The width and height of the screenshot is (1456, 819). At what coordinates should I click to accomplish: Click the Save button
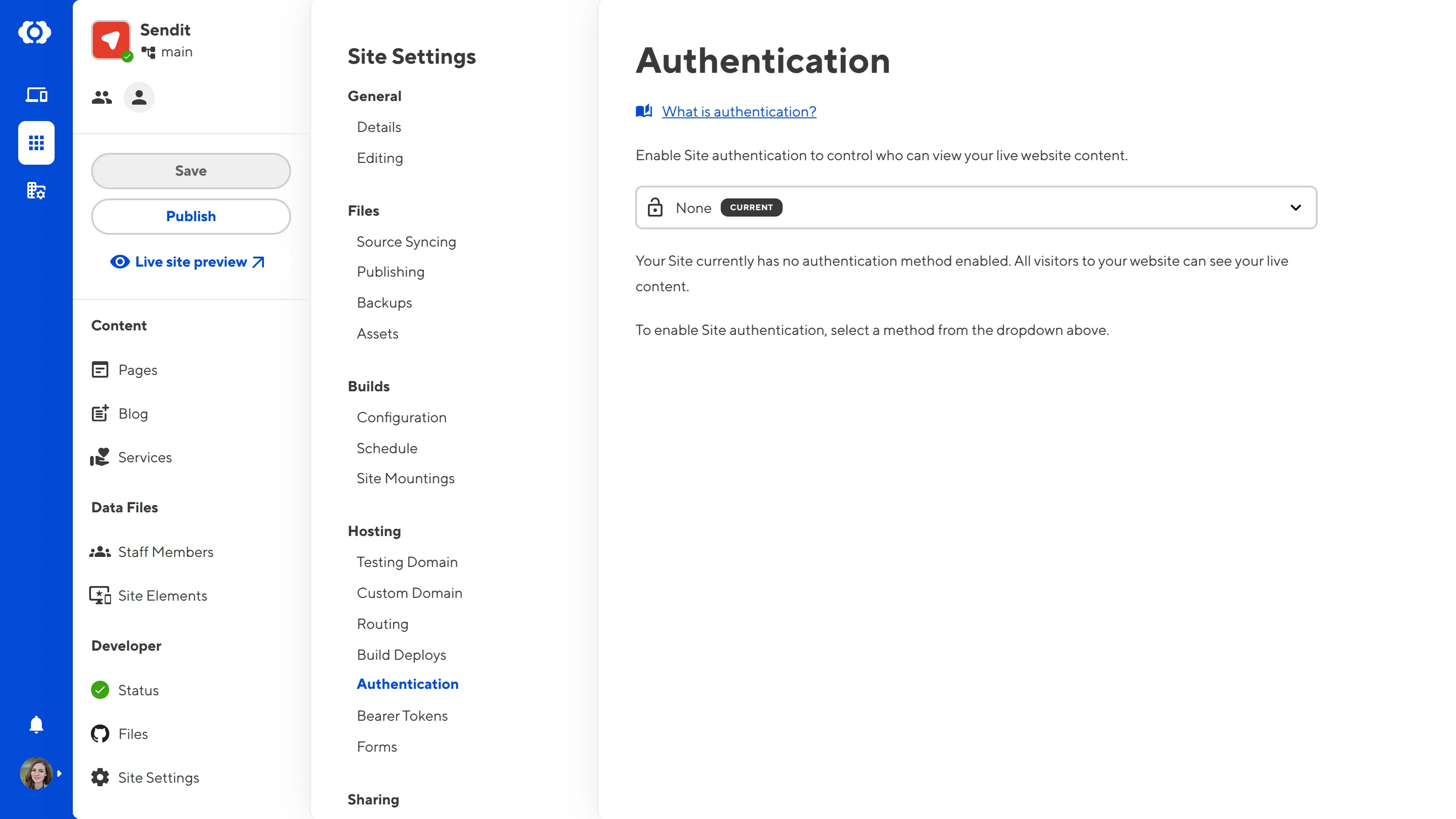click(x=190, y=170)
